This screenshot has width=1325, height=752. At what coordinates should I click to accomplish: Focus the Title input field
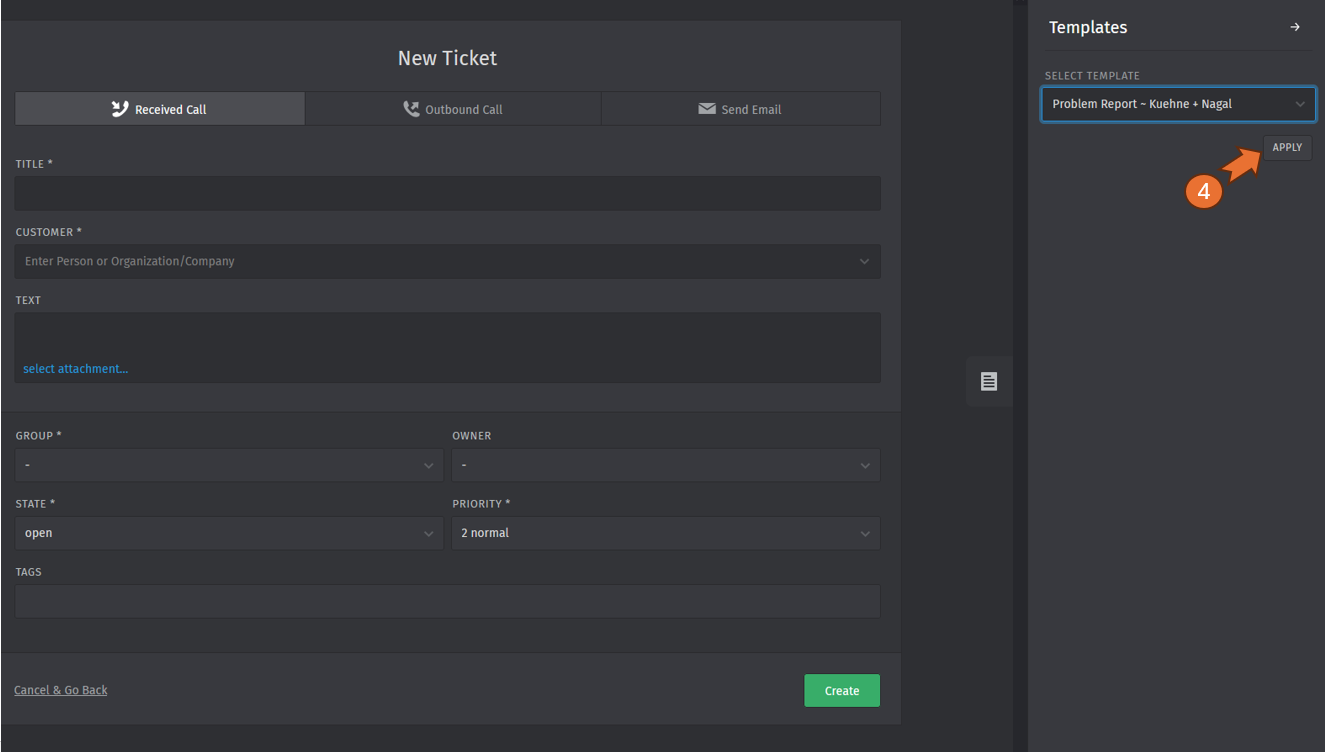447,194
